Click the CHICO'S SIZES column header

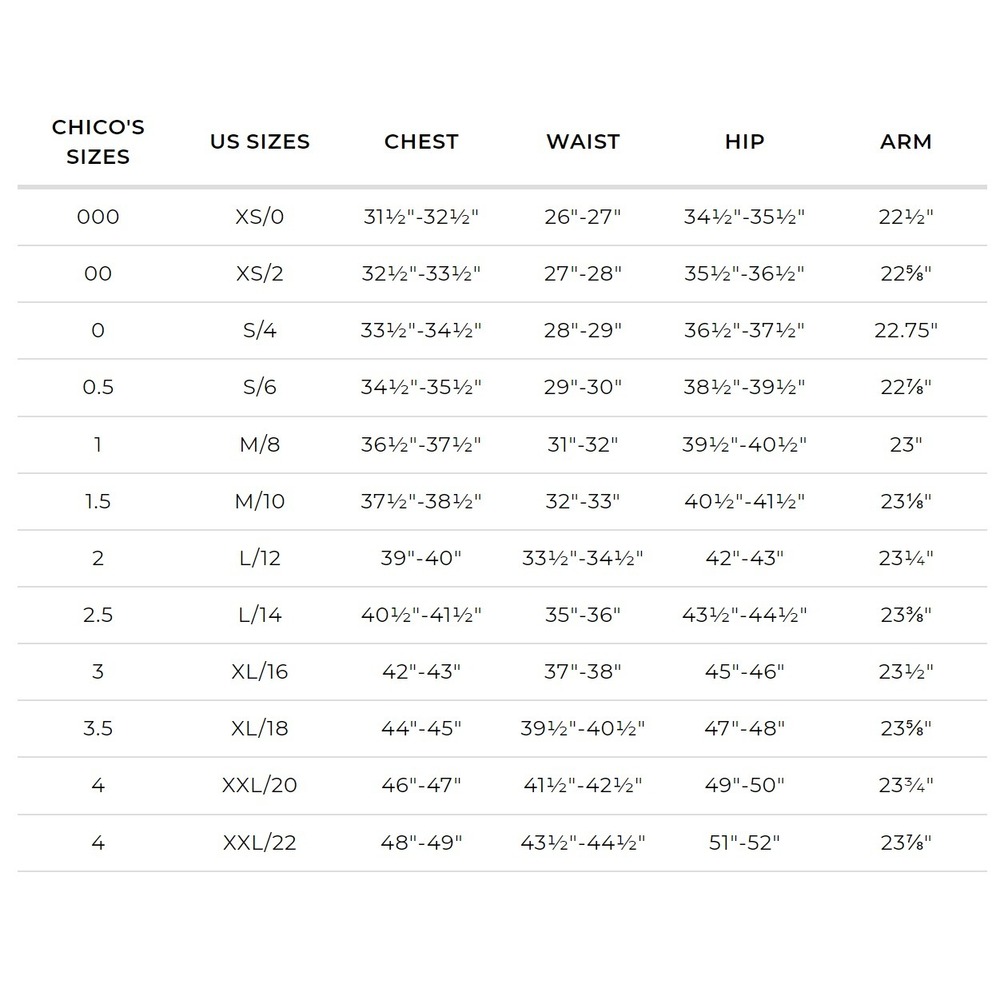click(x=98, y=142)
